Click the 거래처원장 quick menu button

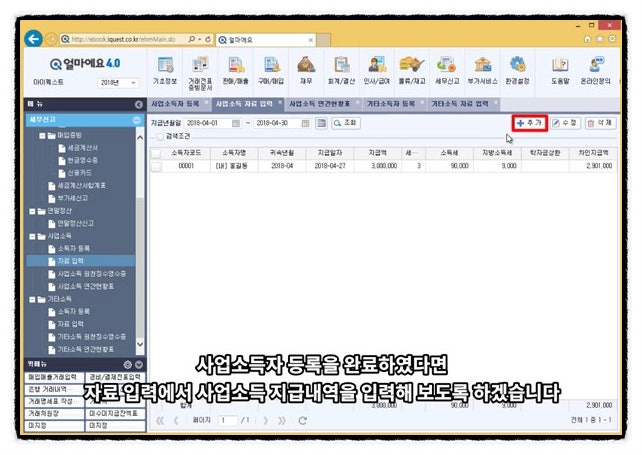click(x=54, y=414)
